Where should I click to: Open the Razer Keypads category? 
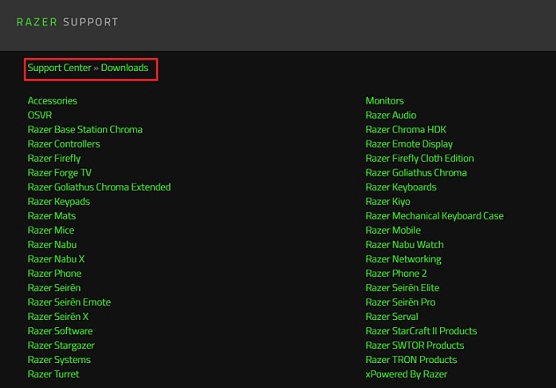coord(59,202)
